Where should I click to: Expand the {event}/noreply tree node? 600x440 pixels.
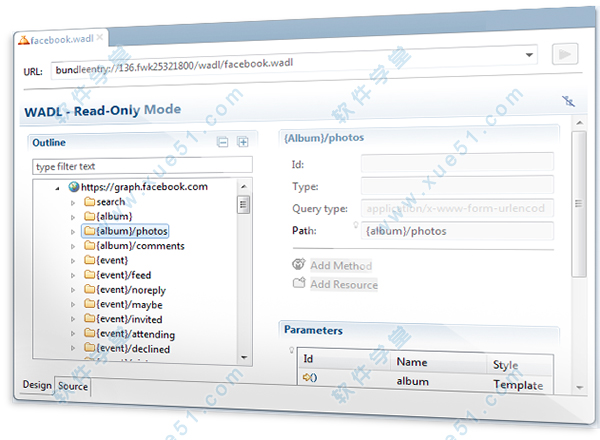coord(73,290)
